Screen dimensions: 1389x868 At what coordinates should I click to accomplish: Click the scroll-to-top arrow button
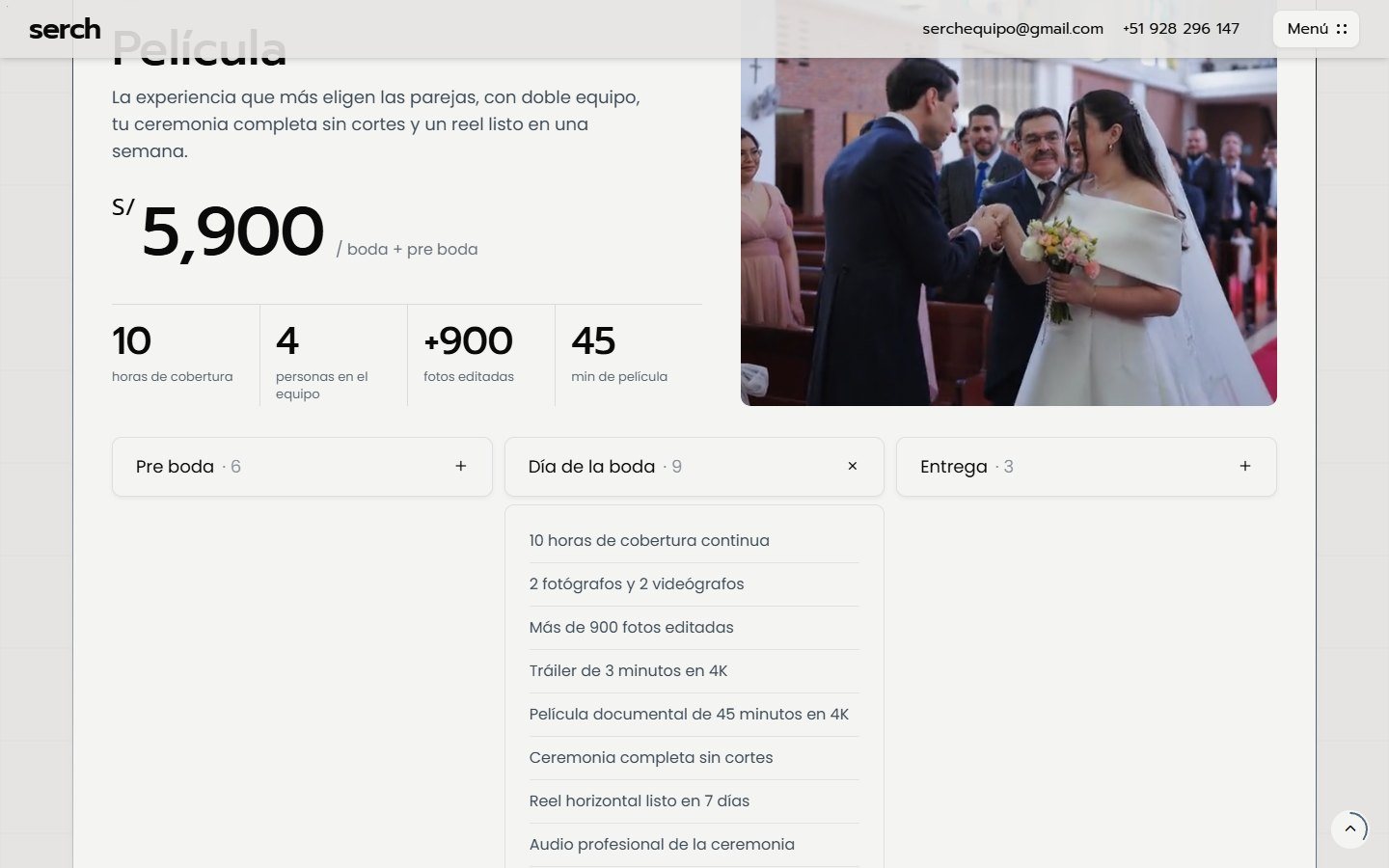[1350, 828]
